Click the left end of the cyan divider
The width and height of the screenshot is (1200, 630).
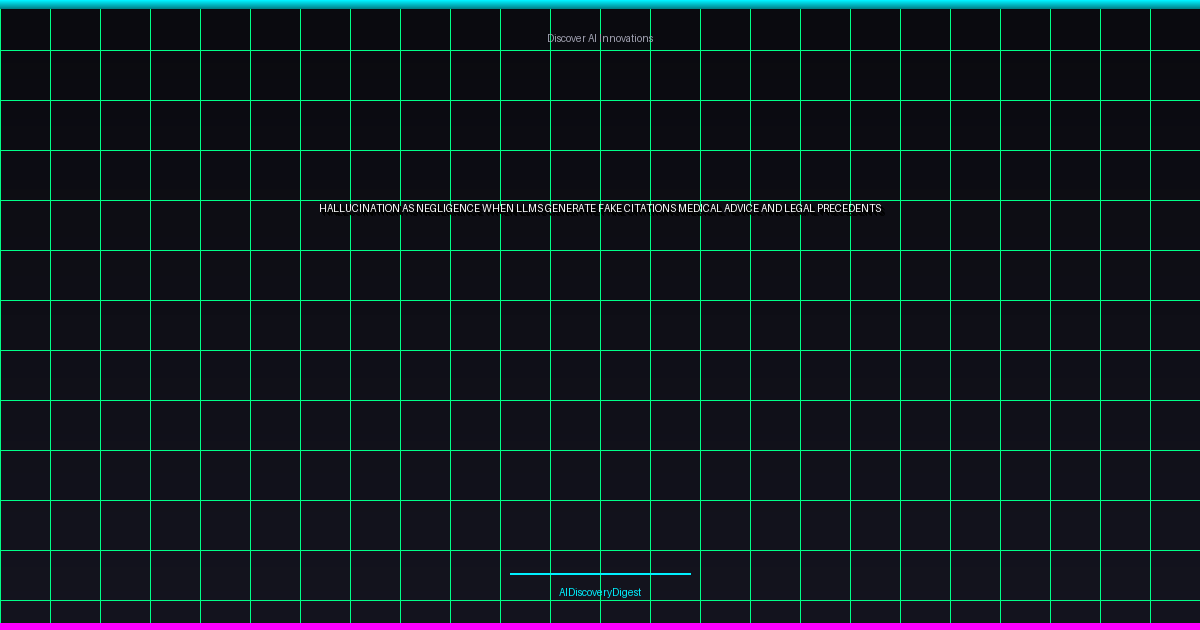(x=513, y=574)
